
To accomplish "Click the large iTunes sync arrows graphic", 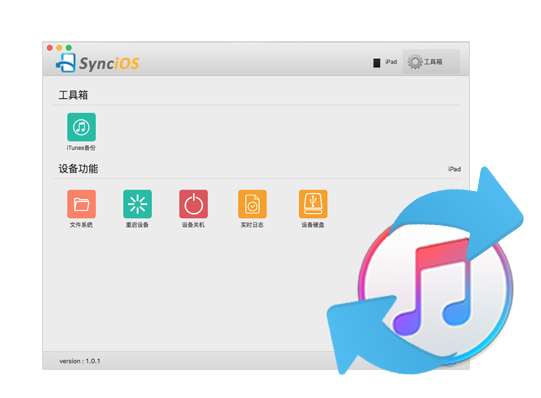I will [425, 271].
